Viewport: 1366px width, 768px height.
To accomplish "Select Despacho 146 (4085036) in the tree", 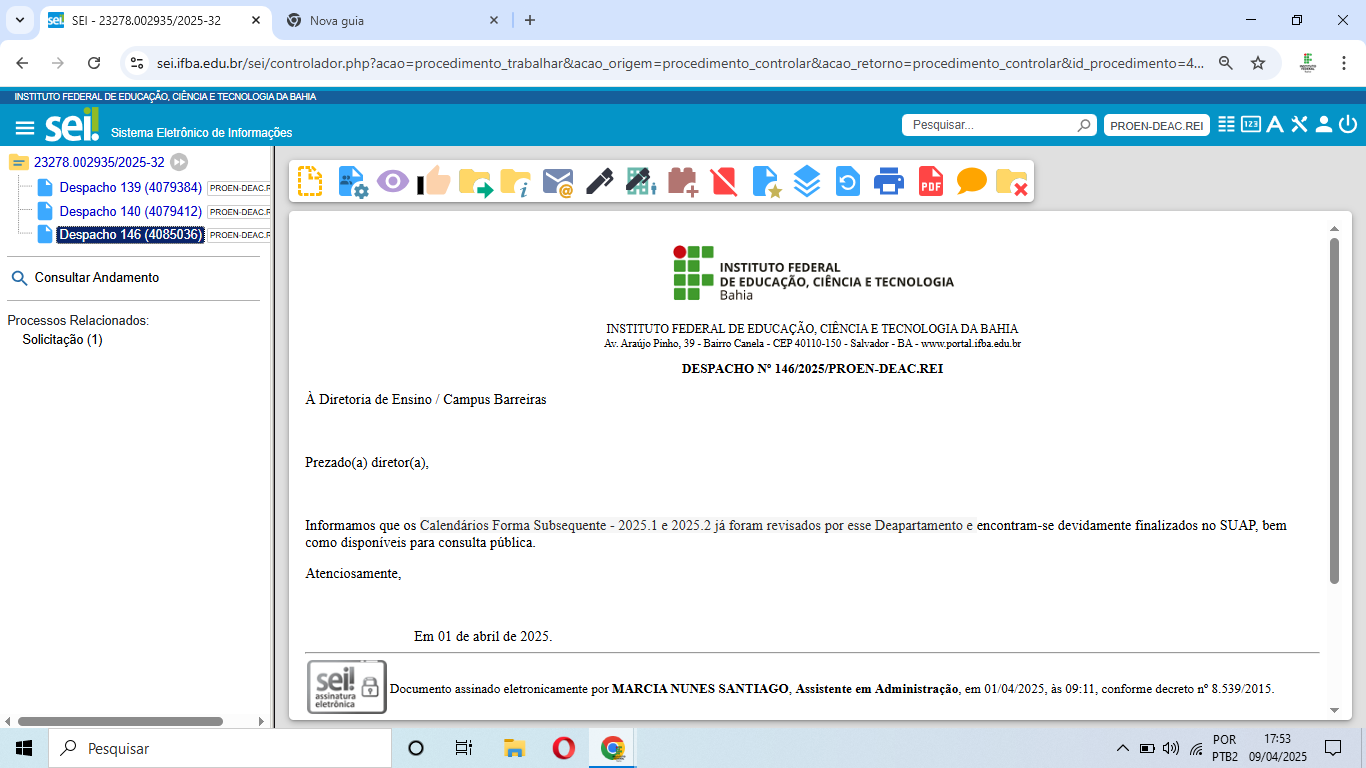I will coord(131,235).
